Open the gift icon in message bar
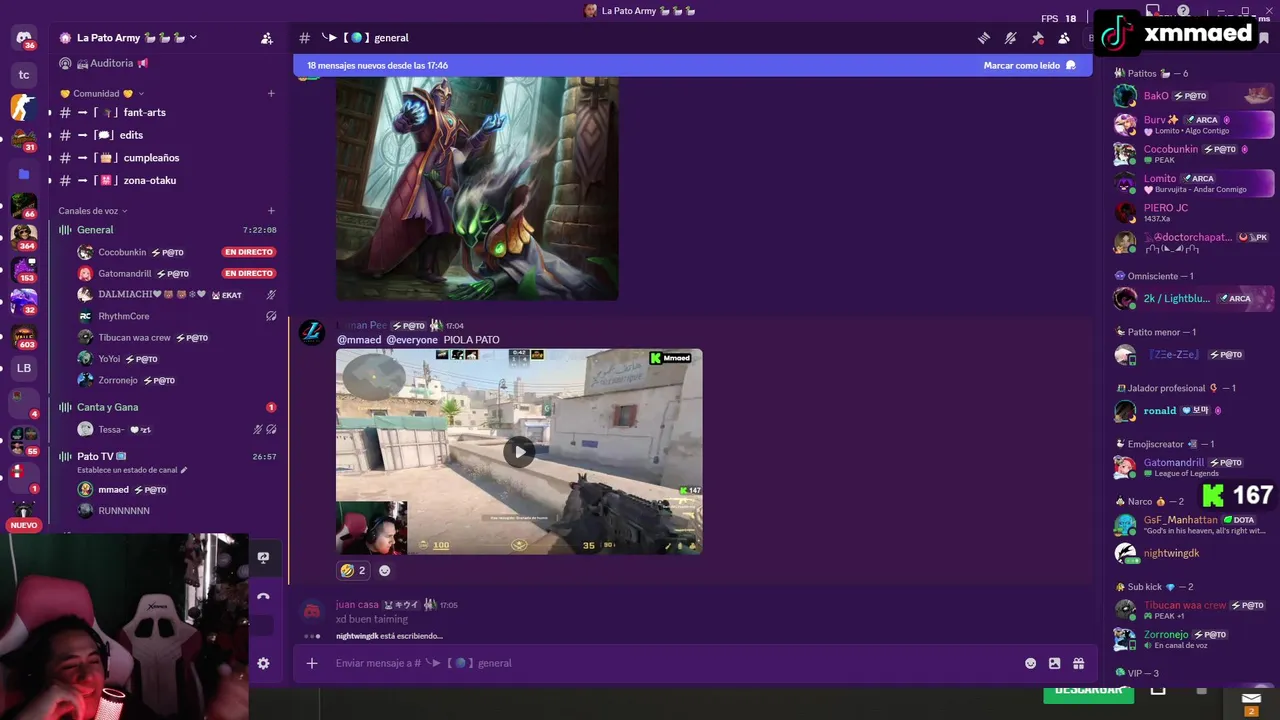This screenshot has height=720, width=1280. (1078, 663)
